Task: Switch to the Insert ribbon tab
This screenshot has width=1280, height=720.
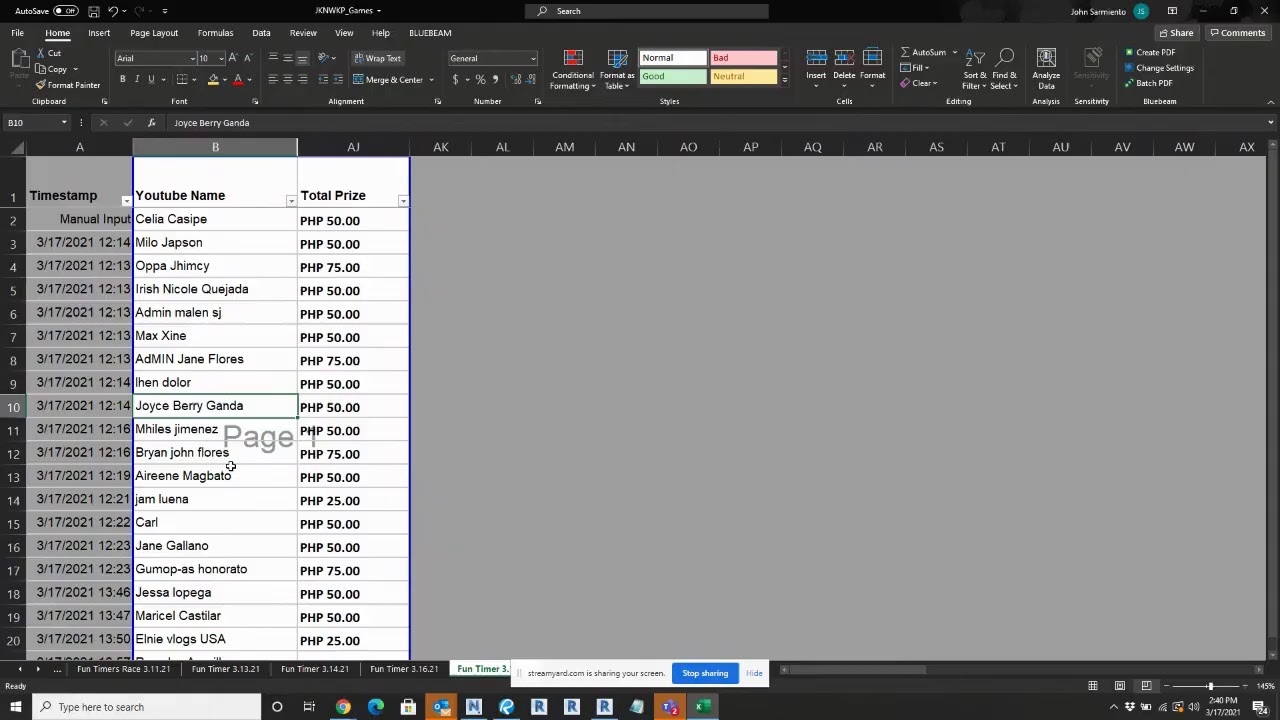Action: [99, 33]
